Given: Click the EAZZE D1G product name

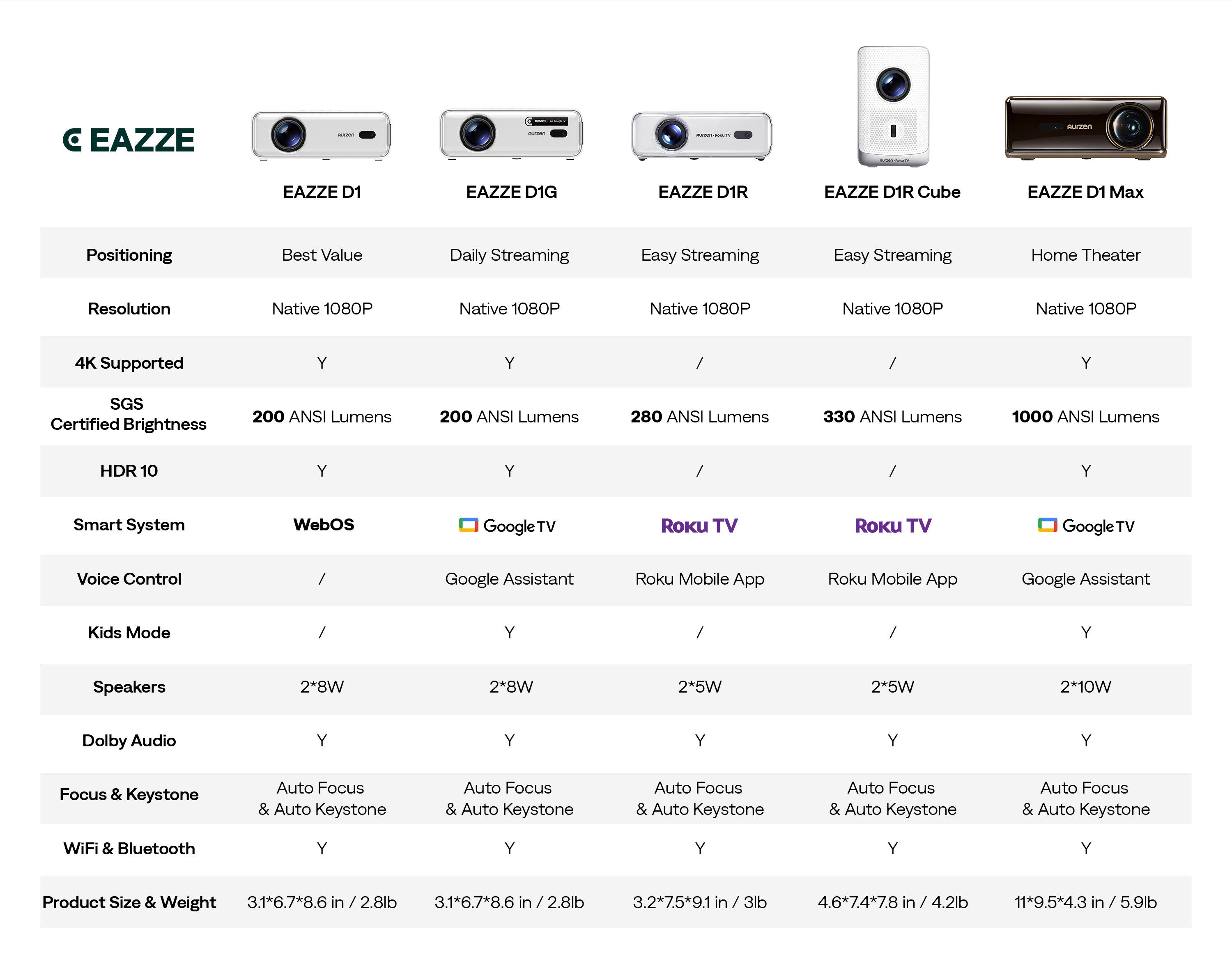Looking at the screenshot, I should coord(512,192).
